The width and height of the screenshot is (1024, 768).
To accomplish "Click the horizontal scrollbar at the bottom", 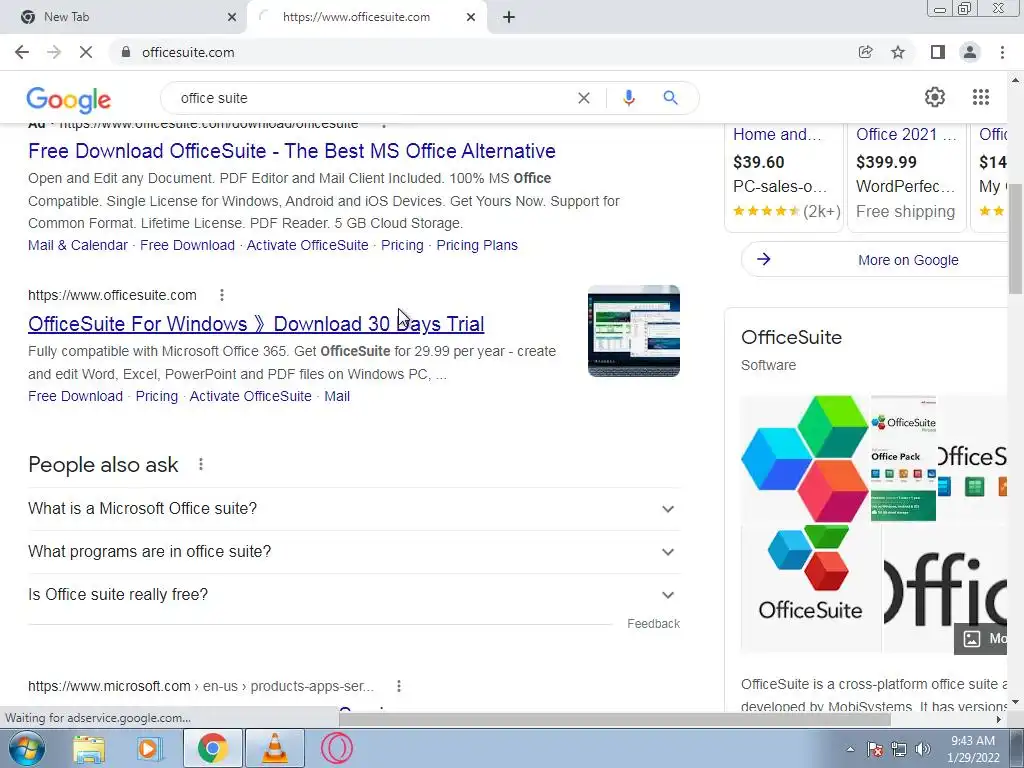I will pos(614,720).
